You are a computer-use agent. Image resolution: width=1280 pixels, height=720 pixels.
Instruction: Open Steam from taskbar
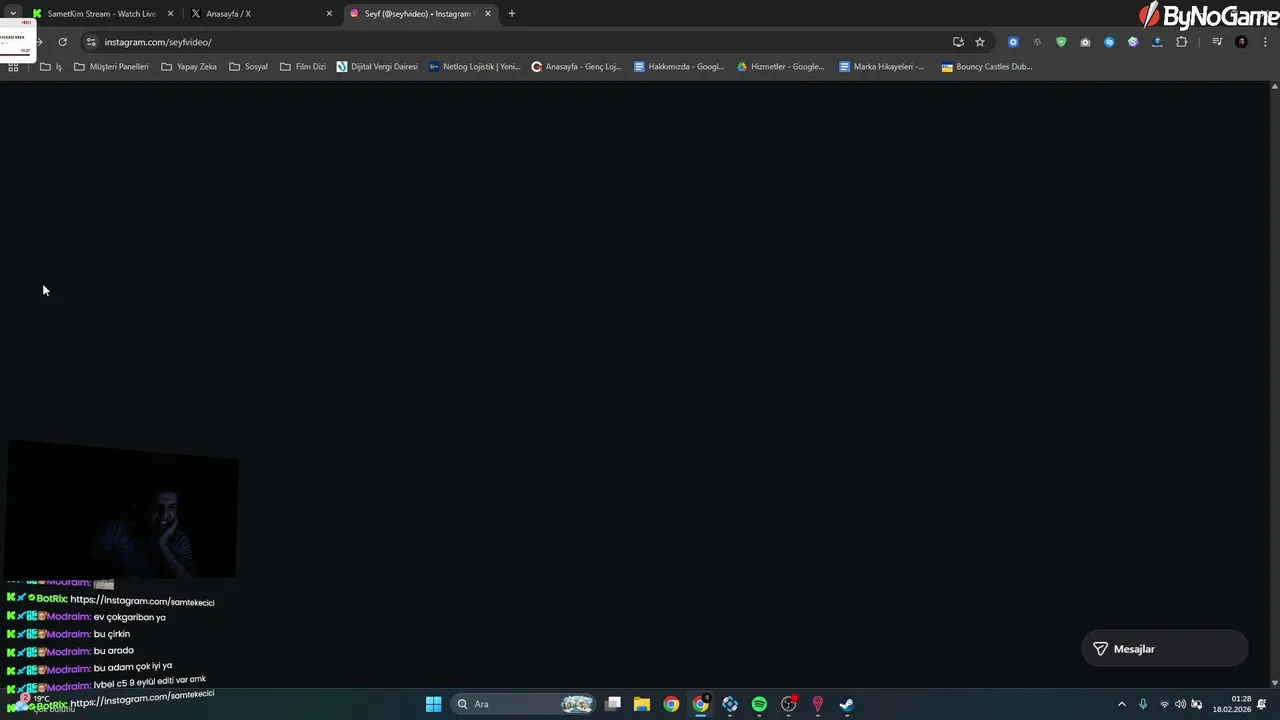[846, 704]
